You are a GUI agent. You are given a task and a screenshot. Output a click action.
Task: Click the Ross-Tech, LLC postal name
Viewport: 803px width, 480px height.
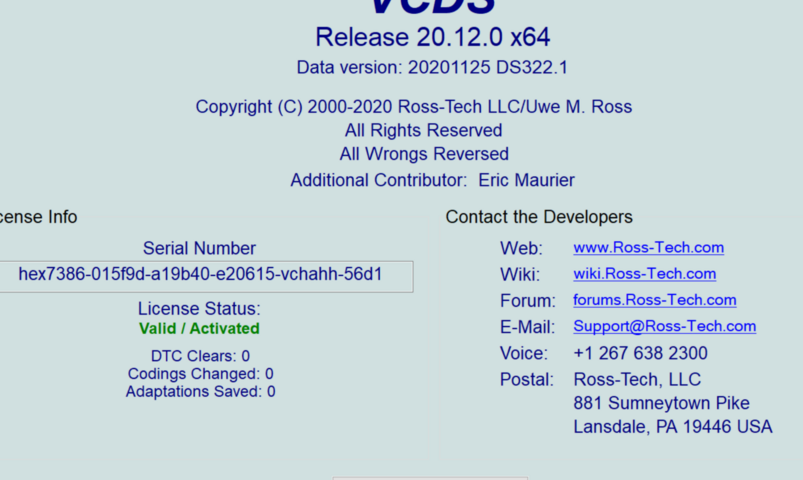coord(637,380)
